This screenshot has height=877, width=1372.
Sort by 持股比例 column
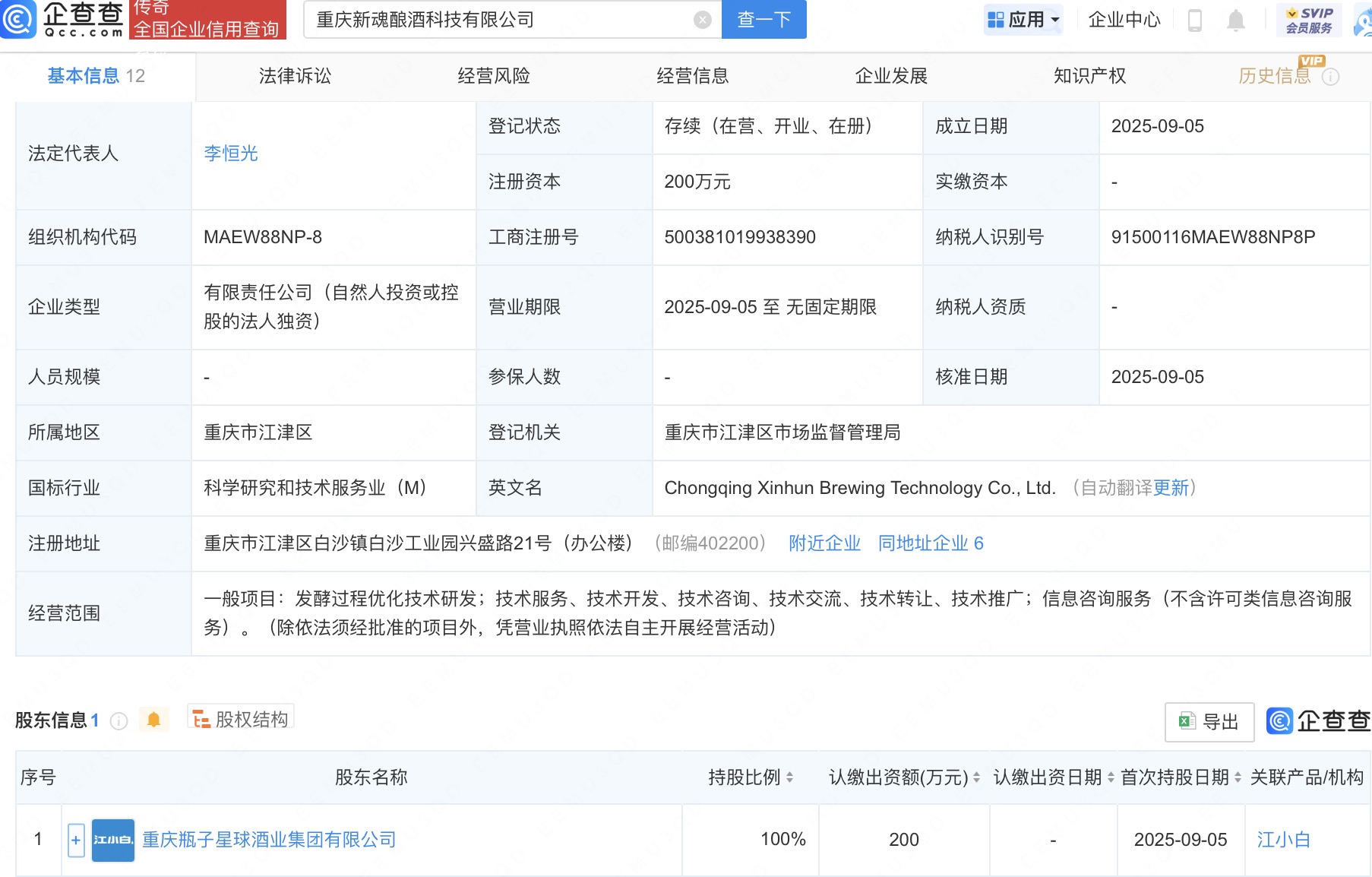tap(789, 777)
